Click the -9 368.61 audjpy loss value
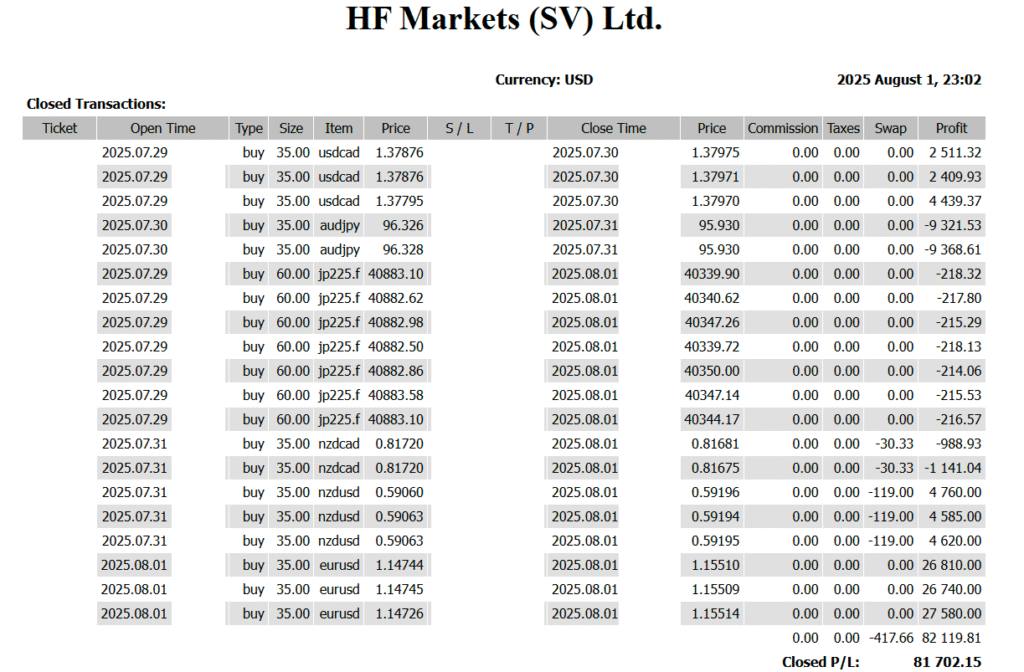Viewport: 1024px width, 672px height. [951, 249]
